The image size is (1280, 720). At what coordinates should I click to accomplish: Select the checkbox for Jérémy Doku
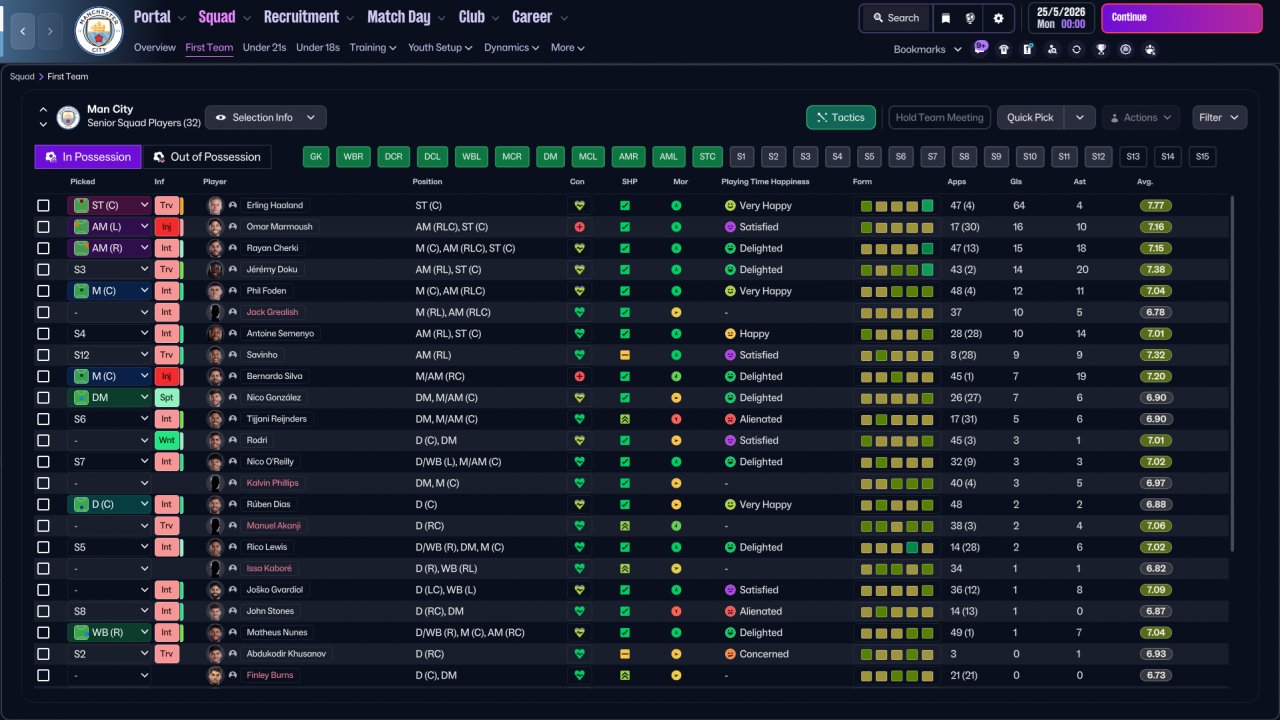pos(43,270)
